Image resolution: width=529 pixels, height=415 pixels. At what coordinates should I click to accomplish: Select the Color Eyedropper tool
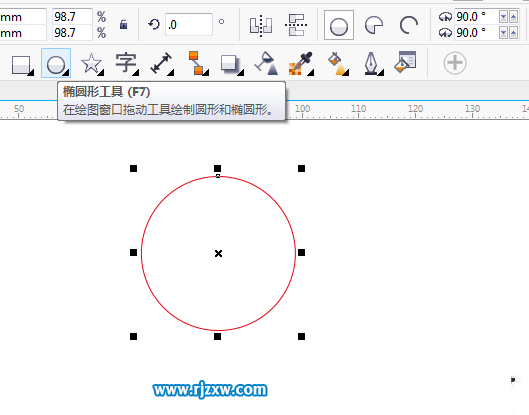301,63
